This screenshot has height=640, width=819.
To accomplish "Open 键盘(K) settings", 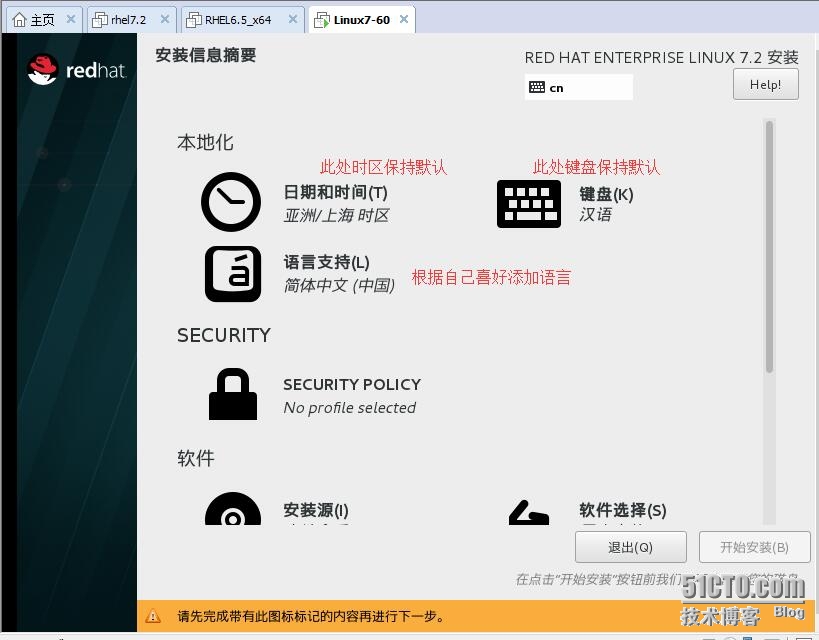I will coord(606,194).
